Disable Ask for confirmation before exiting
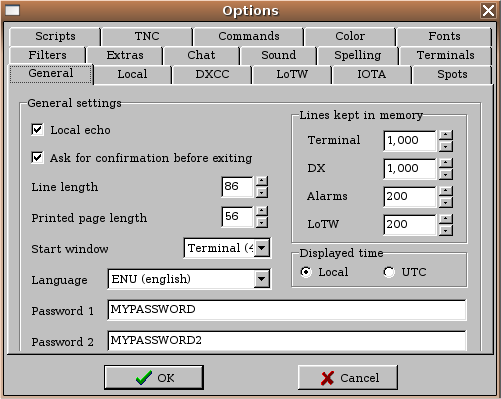The image size is (501, 399). [x=37, y=157]
